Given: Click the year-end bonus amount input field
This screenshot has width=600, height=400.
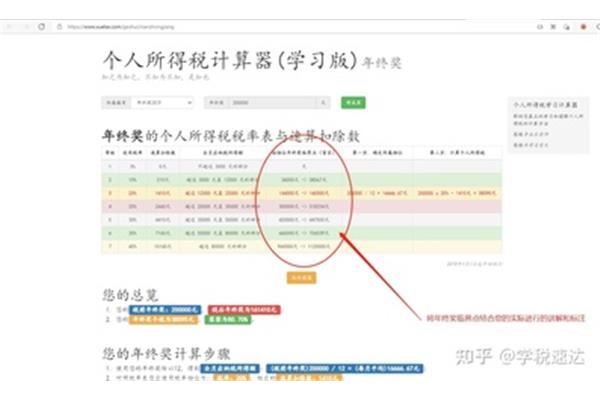Looking at the screenshot, I should click(272, 103).
